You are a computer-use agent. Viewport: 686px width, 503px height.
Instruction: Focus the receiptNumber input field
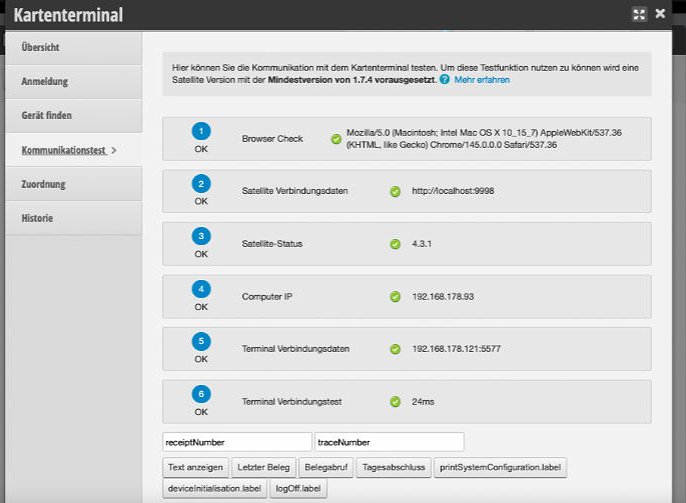[x=237, y=441]
